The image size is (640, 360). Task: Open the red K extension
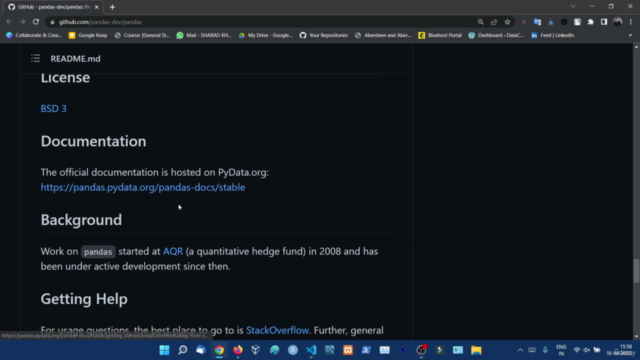524,22
